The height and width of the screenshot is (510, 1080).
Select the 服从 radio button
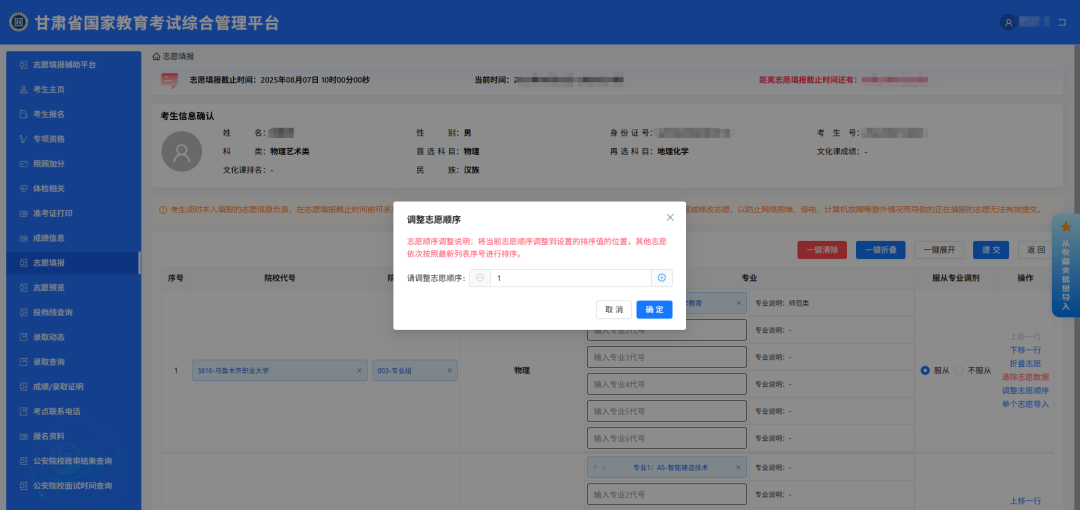click(x=926, y=371)
